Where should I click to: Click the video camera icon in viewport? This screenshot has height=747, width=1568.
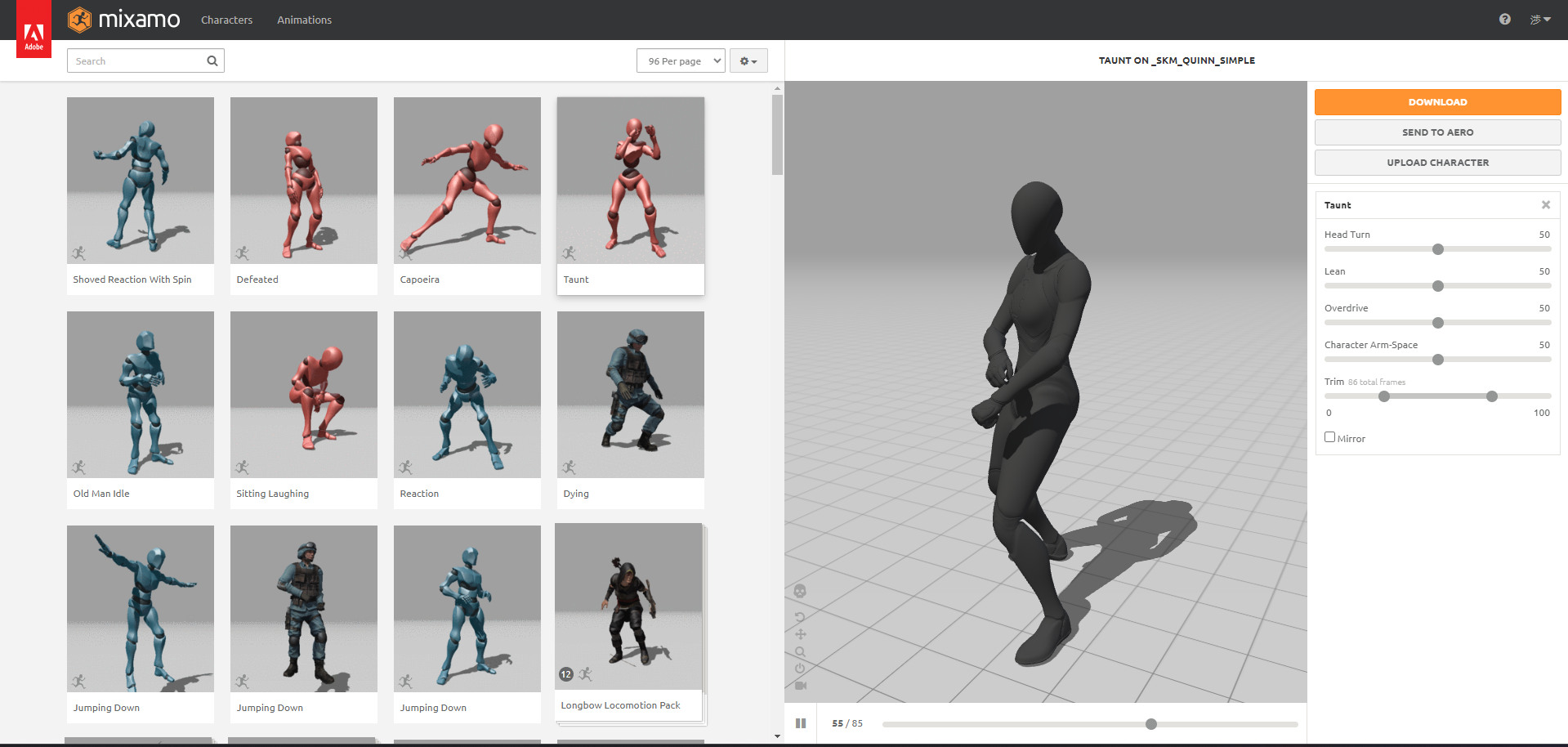800,686
